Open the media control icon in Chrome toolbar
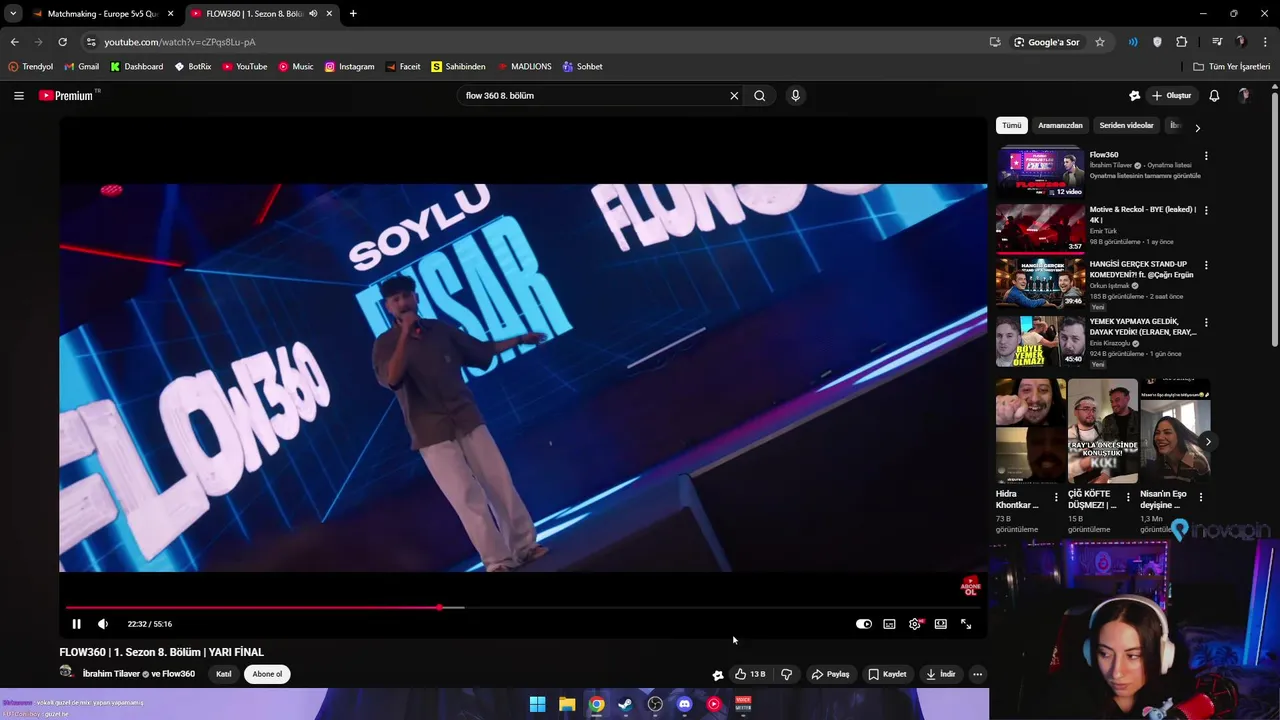The image size is (1280, 720). click(1217, 42)
